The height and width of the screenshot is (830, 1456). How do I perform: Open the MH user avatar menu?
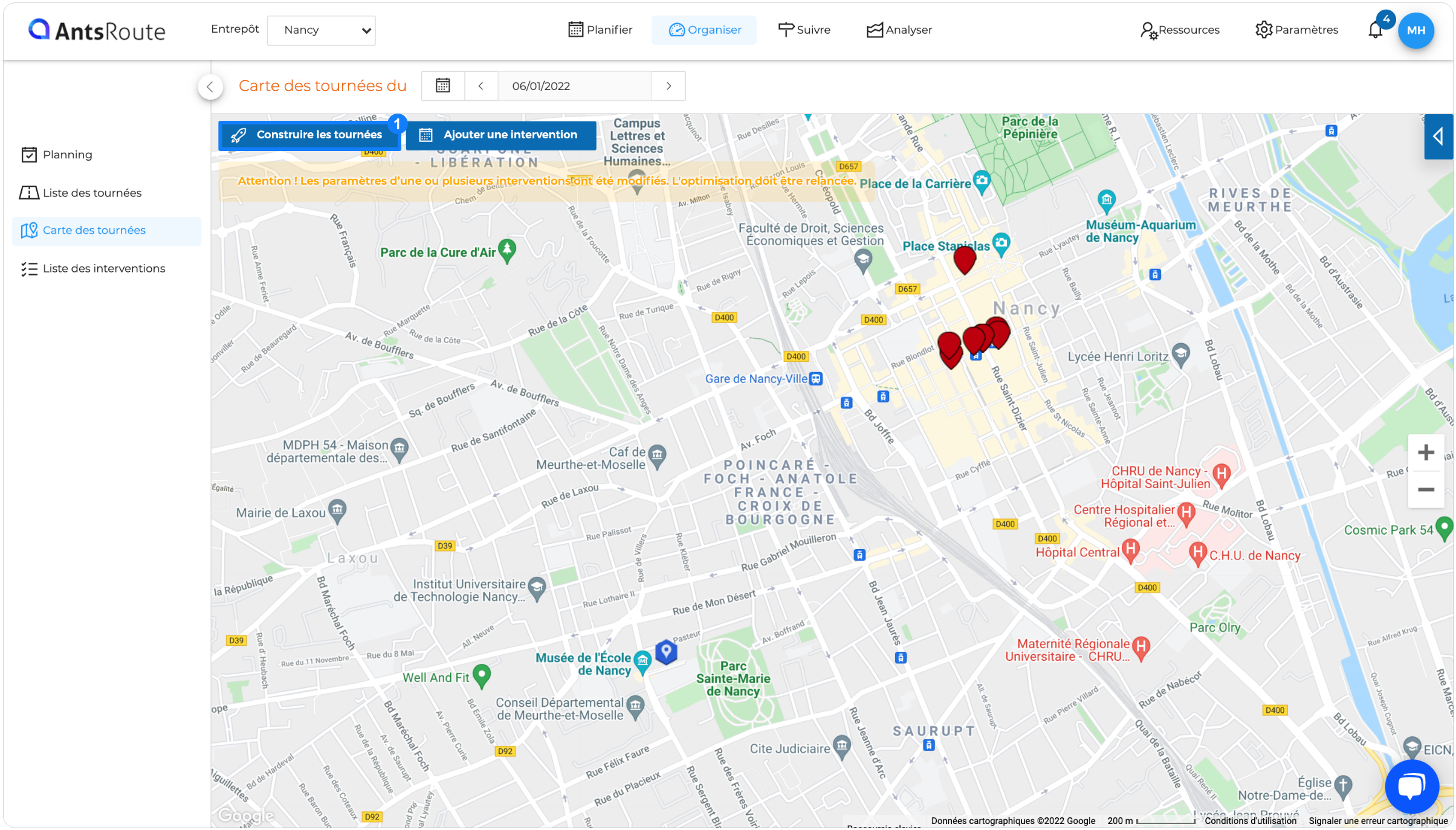tap(1416, 30)
